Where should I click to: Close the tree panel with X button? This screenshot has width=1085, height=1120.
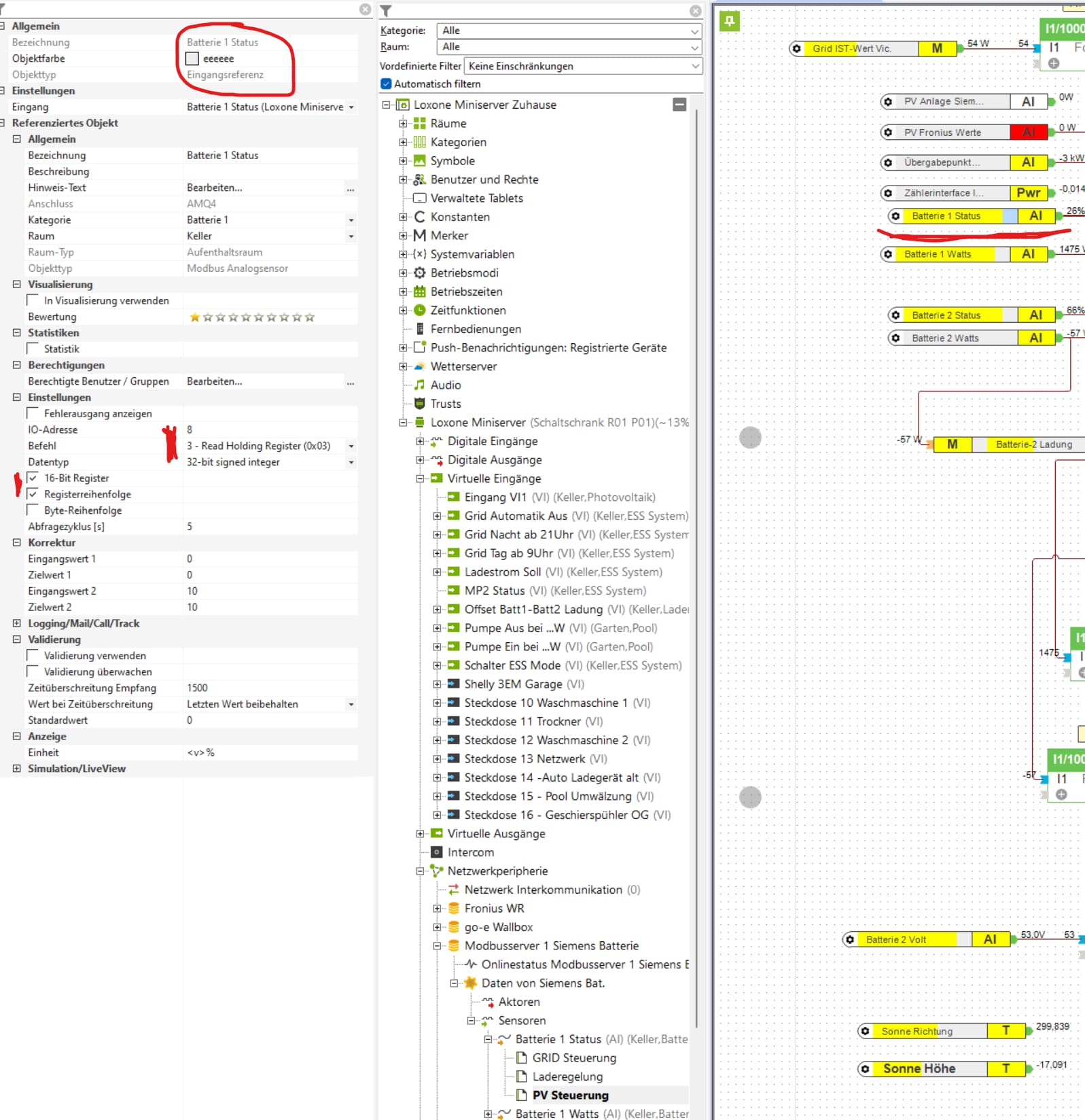(x=696, y=11)
